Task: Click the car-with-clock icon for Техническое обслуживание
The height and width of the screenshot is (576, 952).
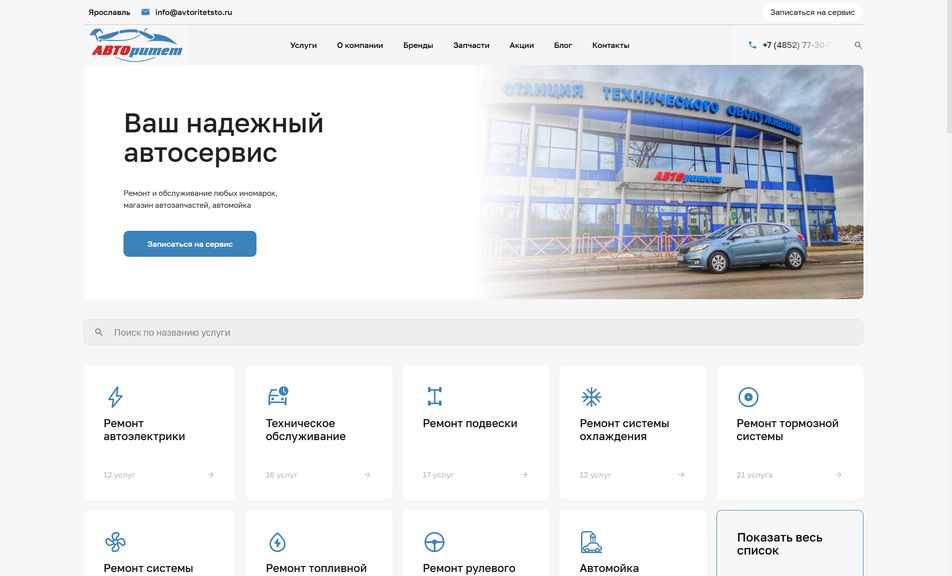Action: pos(278,396)
